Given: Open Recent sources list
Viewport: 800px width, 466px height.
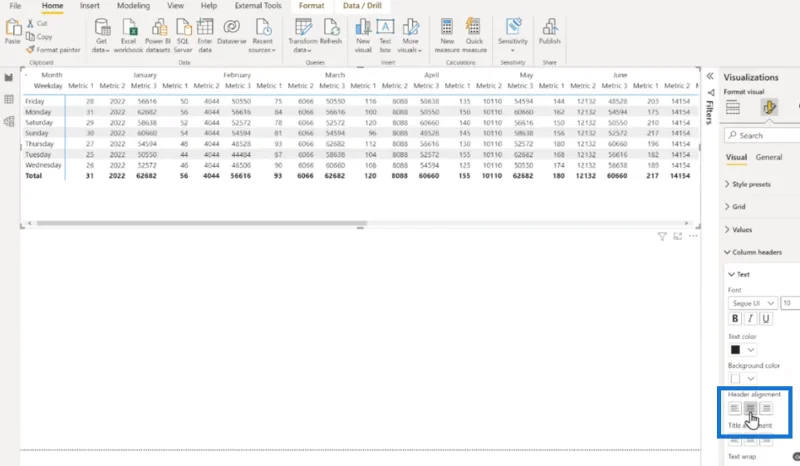Looking at the screenshot, I should tap(262, 36).
